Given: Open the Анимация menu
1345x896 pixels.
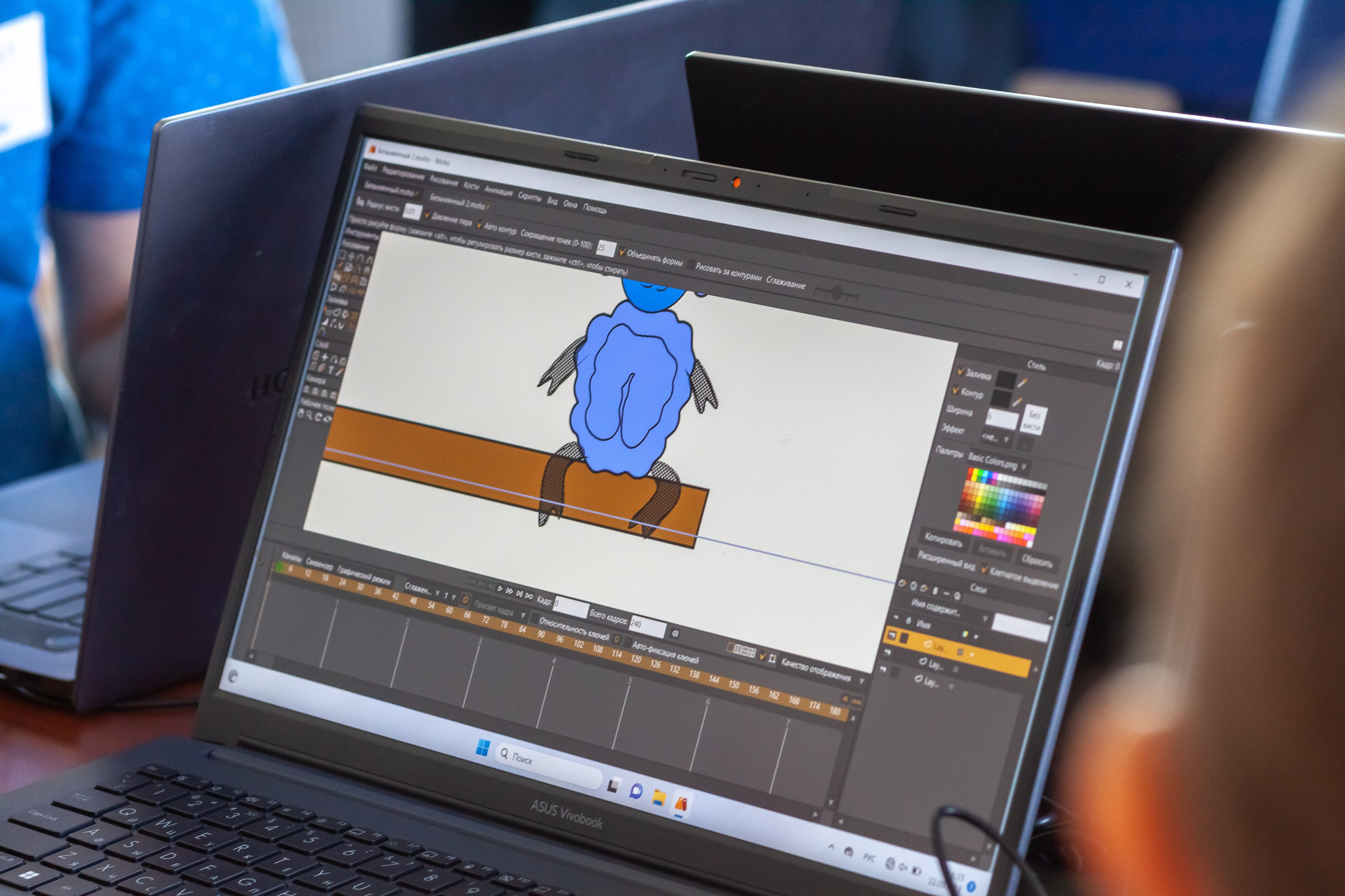Looking at the screenshot, I should (499, 191).
